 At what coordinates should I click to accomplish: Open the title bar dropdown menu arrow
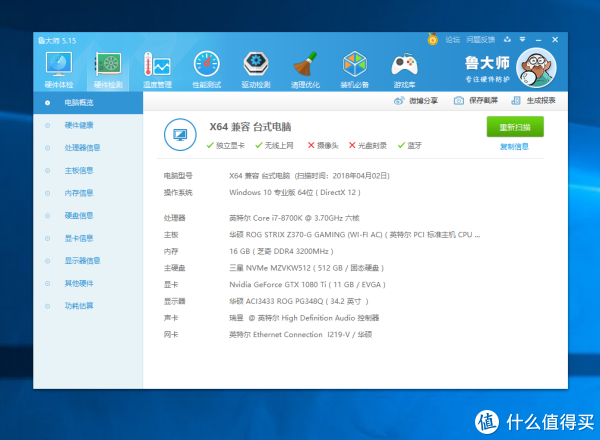pos(522,39)
